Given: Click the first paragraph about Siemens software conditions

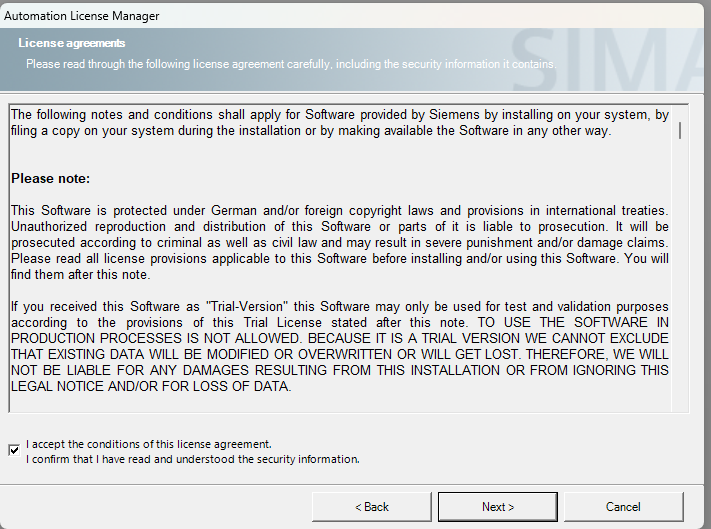Looking at the screenshot, I should point(338,123).
